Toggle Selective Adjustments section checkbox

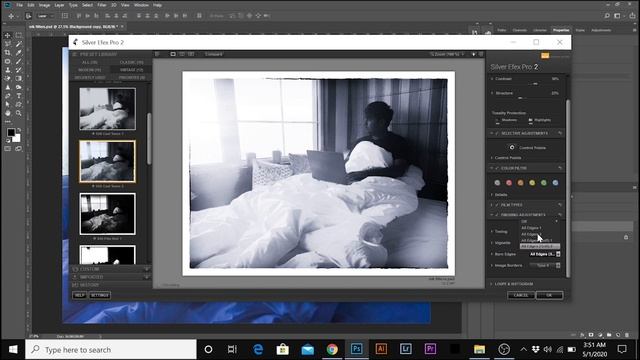coord(497,133)
